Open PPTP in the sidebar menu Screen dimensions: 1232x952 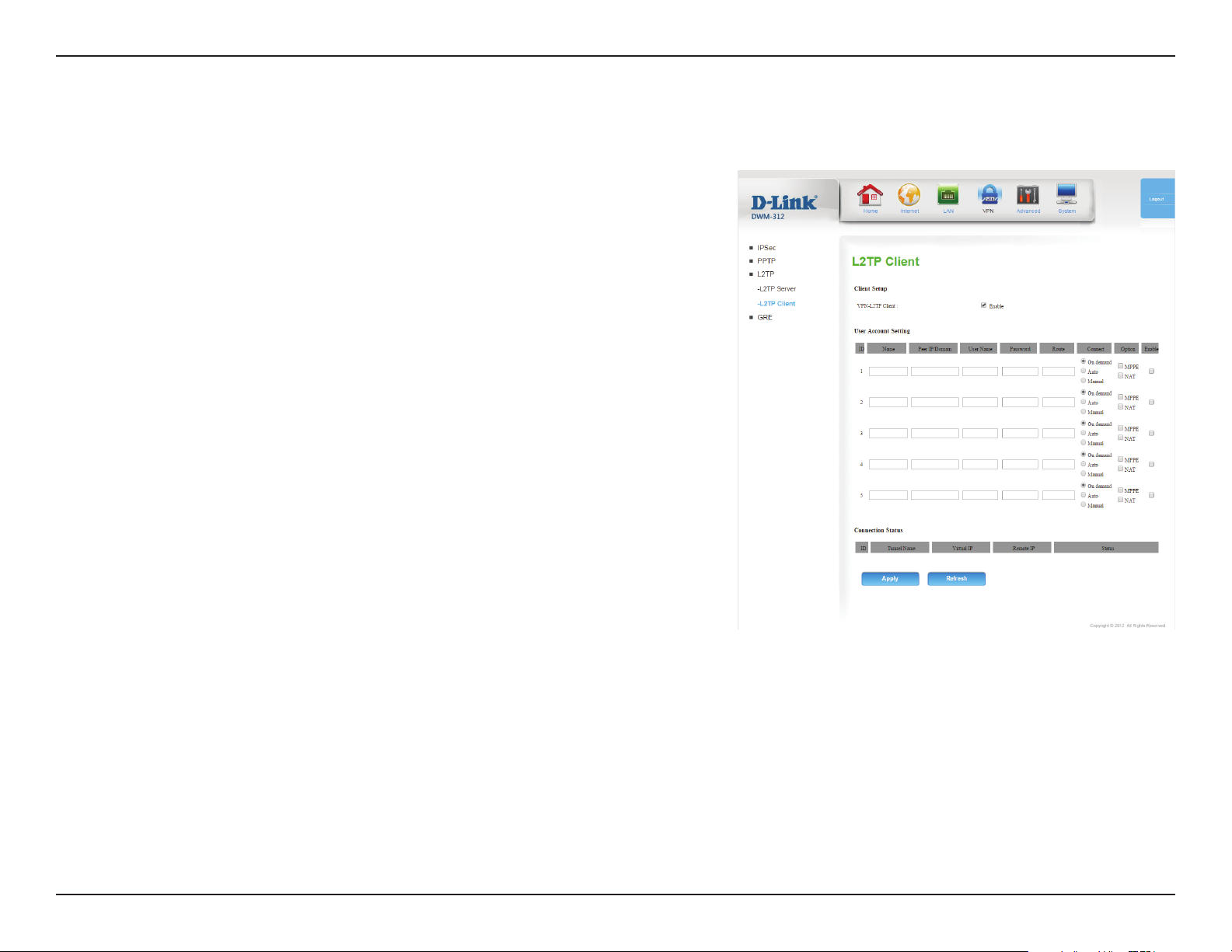click(766, 261)
